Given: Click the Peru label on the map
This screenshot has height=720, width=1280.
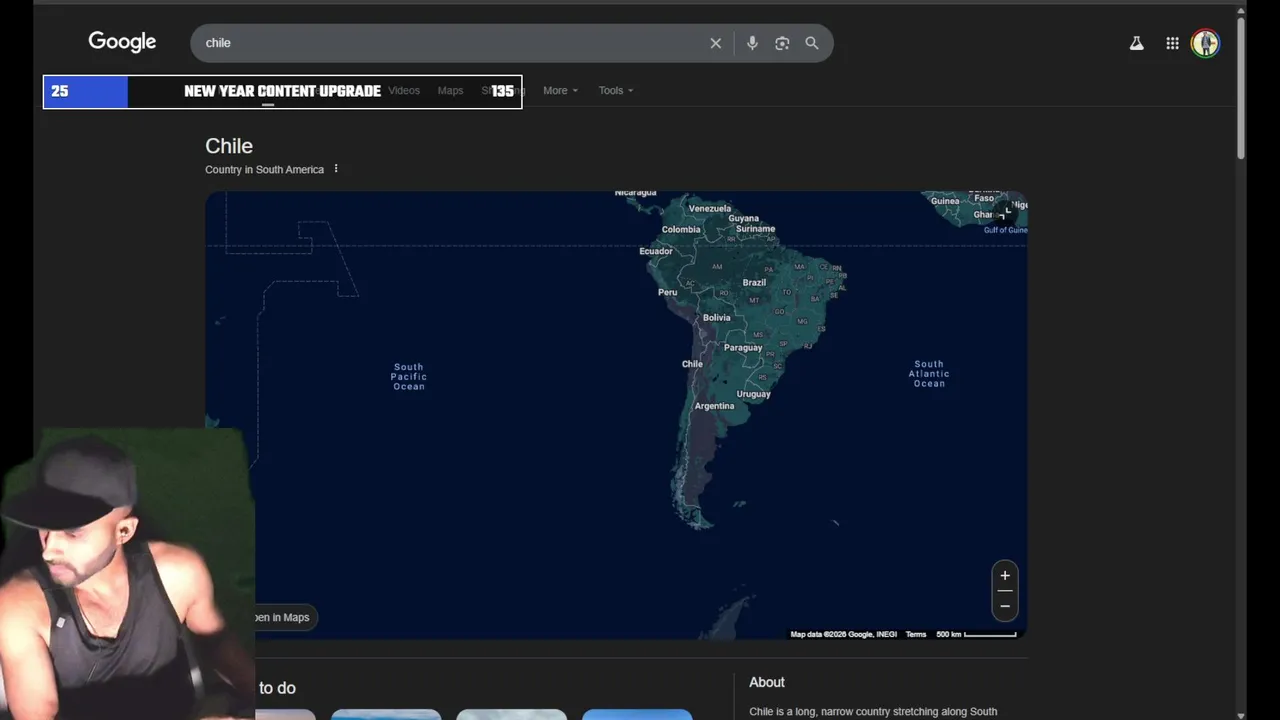Looking at the screenshot, I should 667,292.
